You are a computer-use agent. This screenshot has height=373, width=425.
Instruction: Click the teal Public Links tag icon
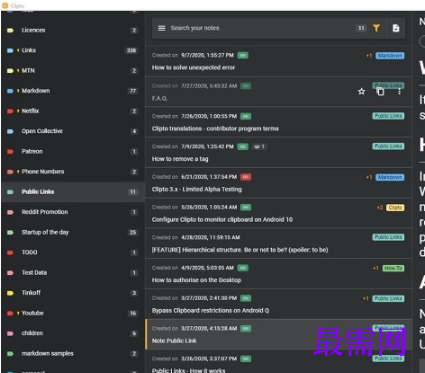click(10, 192)
